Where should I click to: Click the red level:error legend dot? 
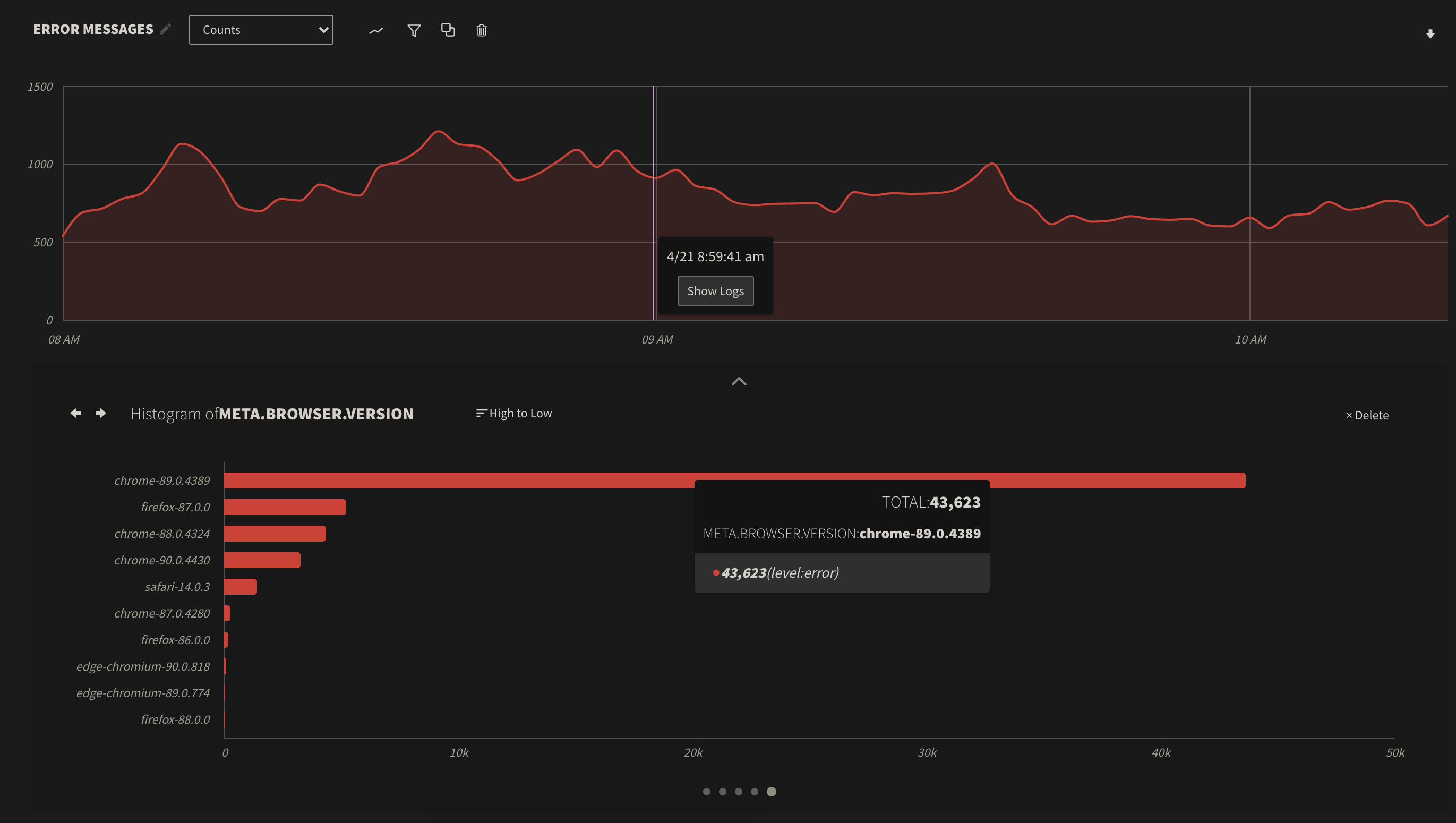(716, 572)
